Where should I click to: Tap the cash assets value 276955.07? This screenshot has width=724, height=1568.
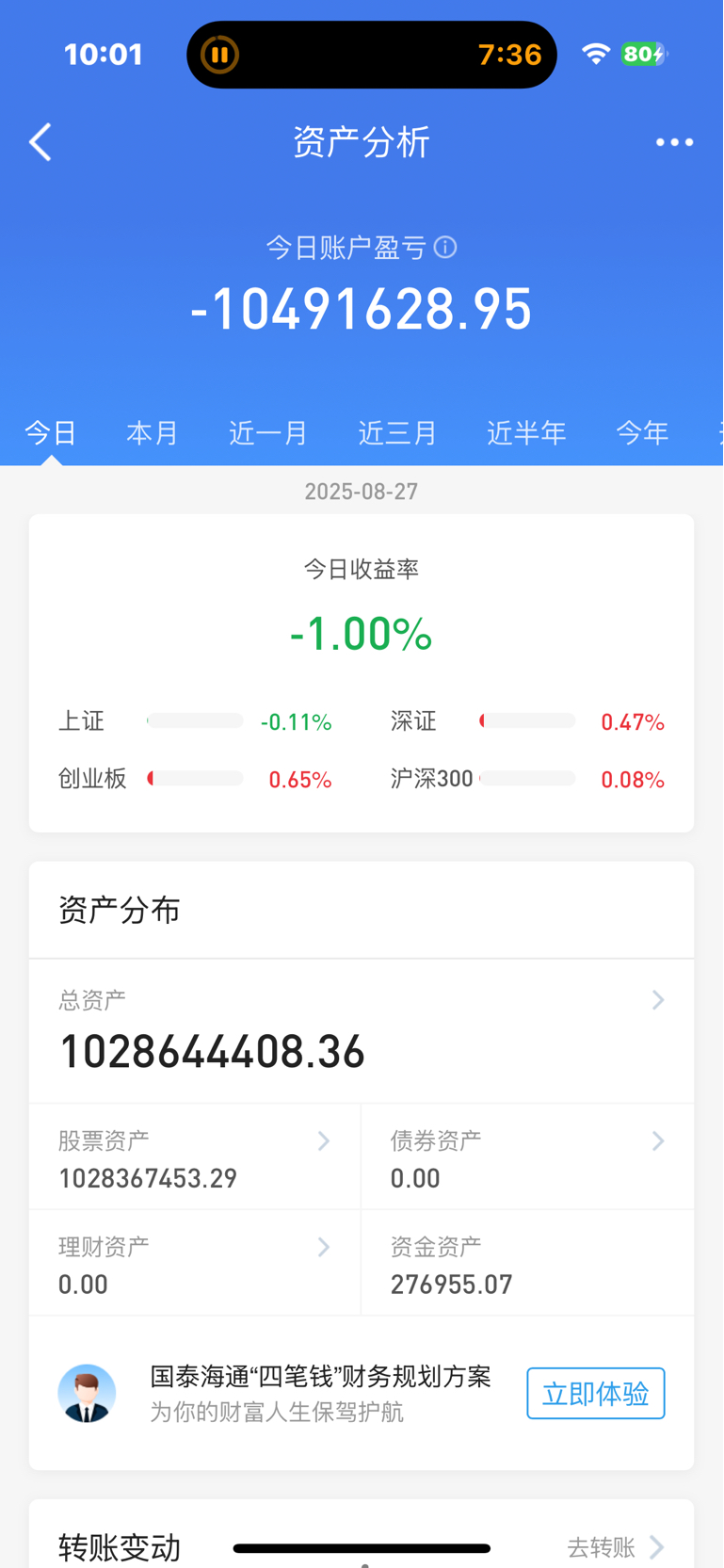point(452,1285)
